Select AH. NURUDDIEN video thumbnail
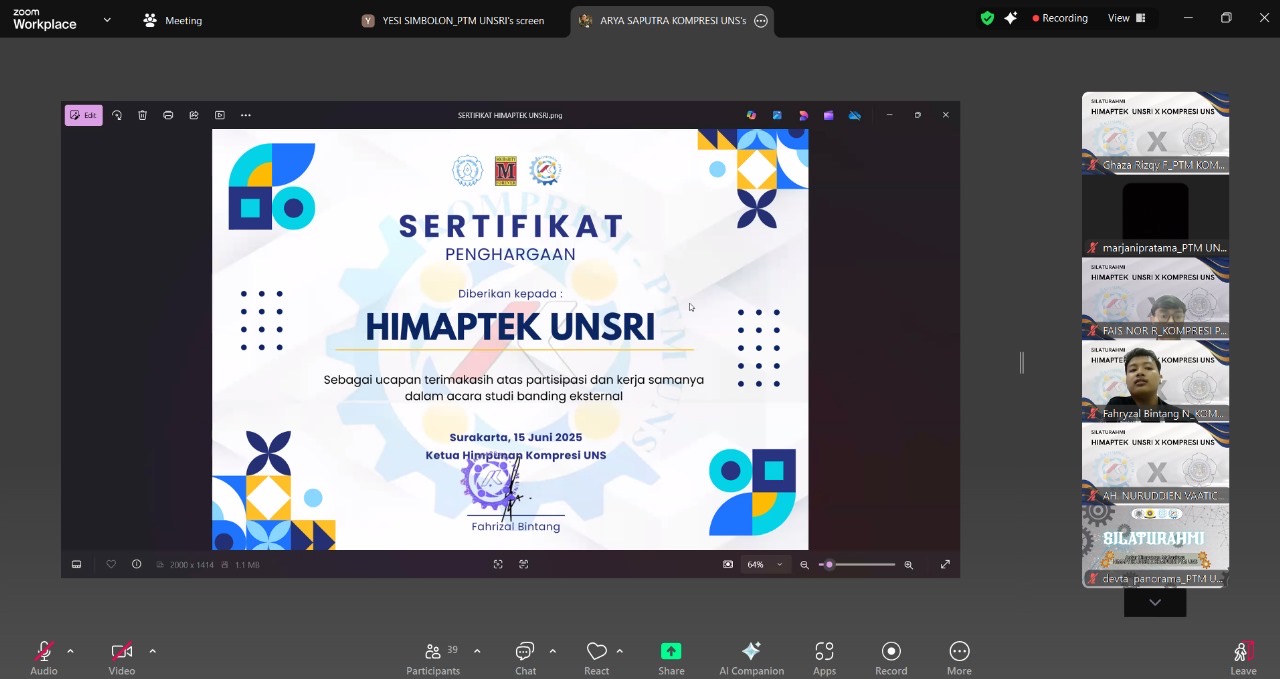 [1155, 464]
